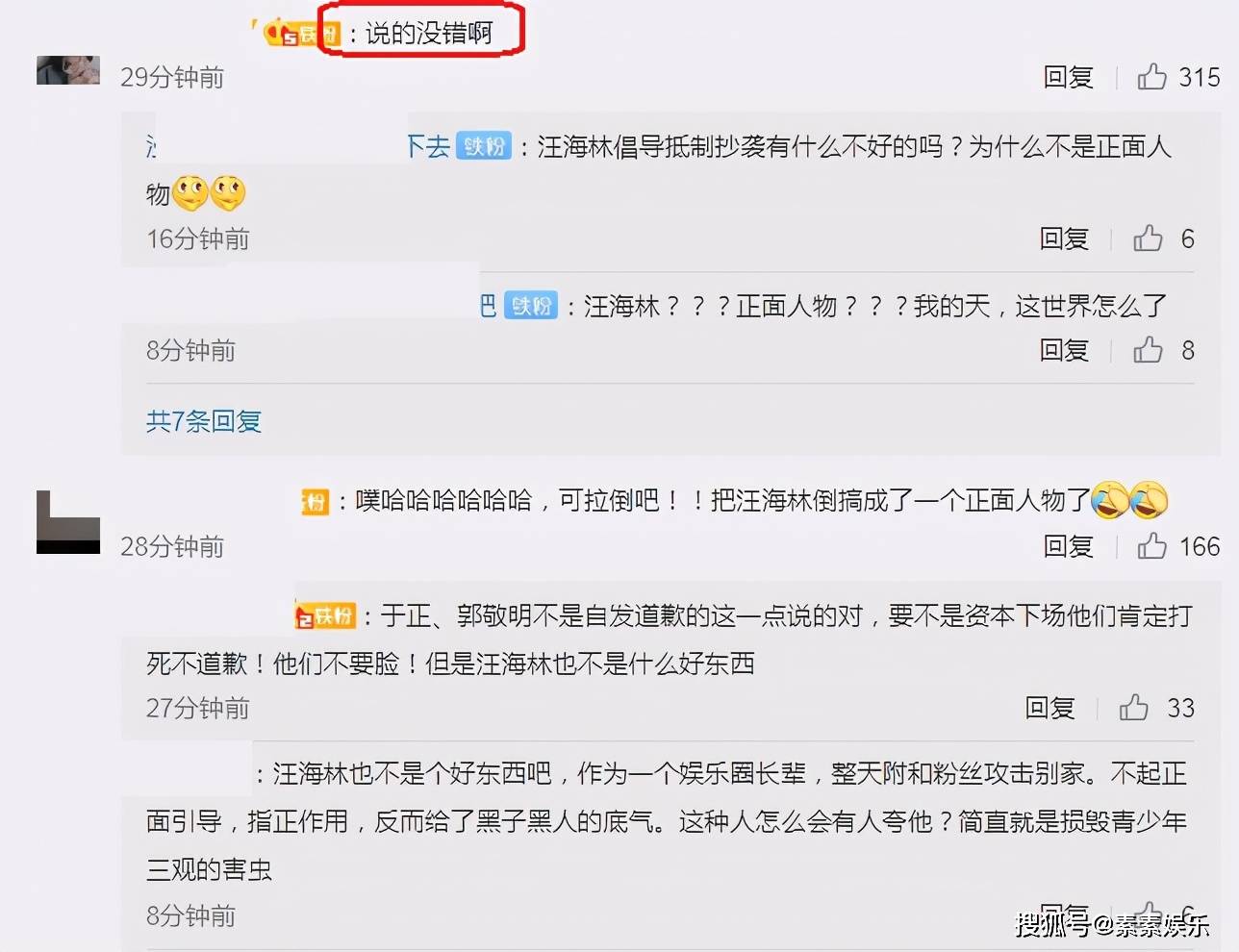Click the 铁粉 badge before 汪海林倡导抵制抄袭

click(x=483, y=146)
